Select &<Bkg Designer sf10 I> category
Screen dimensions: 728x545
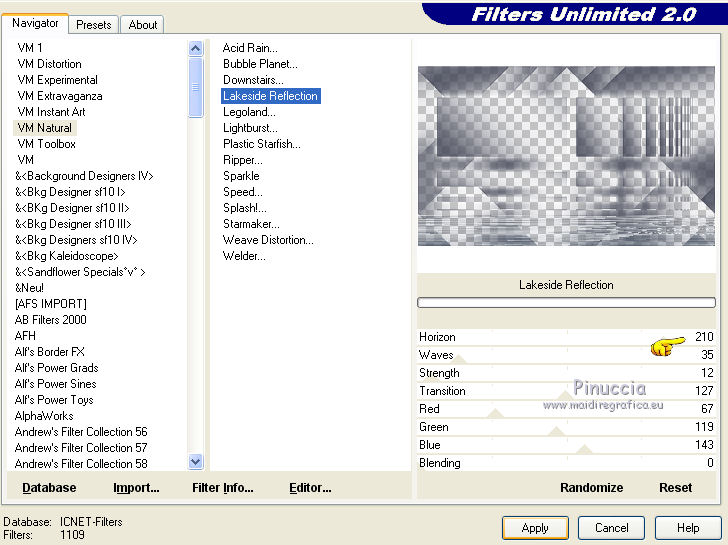coord(70,192)
